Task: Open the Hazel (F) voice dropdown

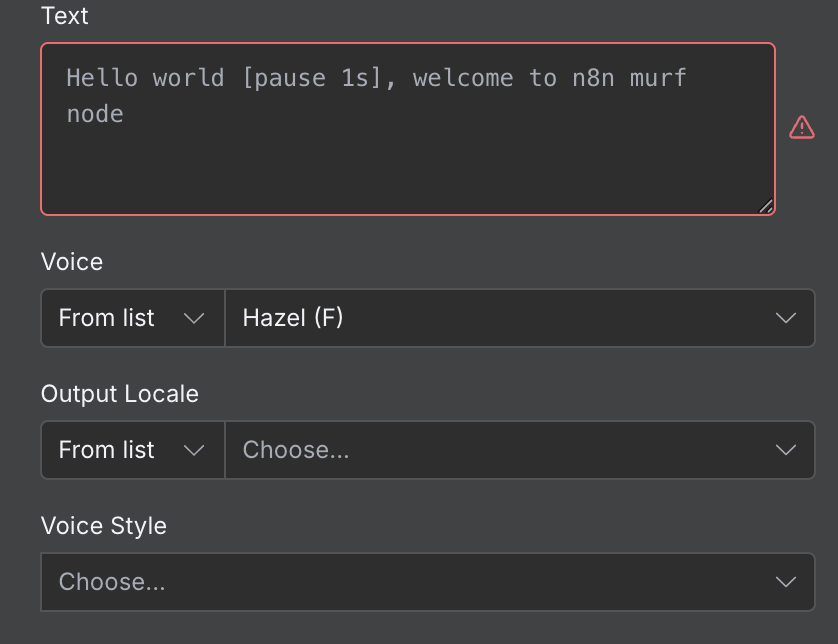Action: 500,318
